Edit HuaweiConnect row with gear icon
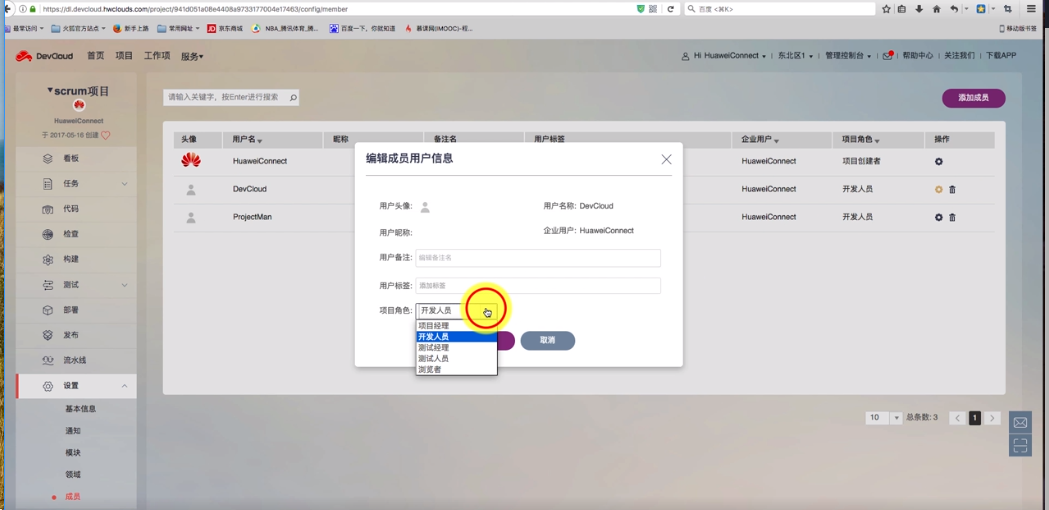The height and width of the screenshot is (510, 1049). point(939,161)
